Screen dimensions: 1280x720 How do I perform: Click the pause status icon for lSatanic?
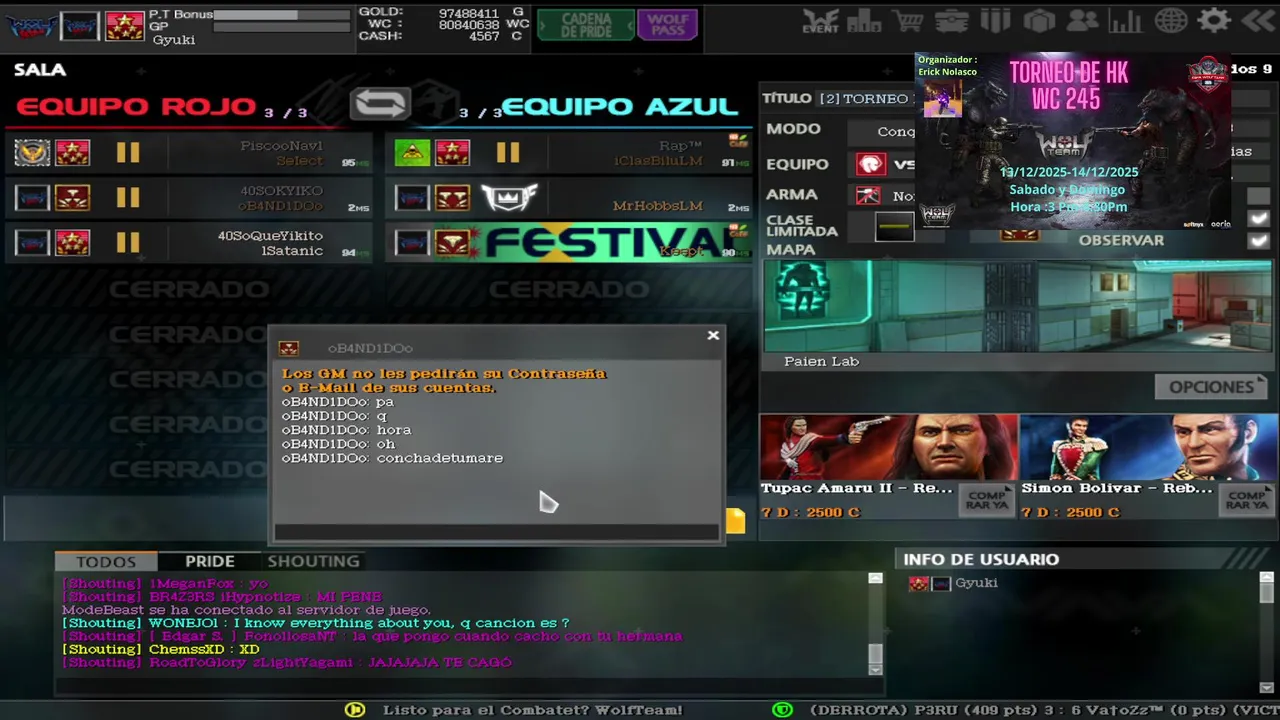[x=128, y=242]
